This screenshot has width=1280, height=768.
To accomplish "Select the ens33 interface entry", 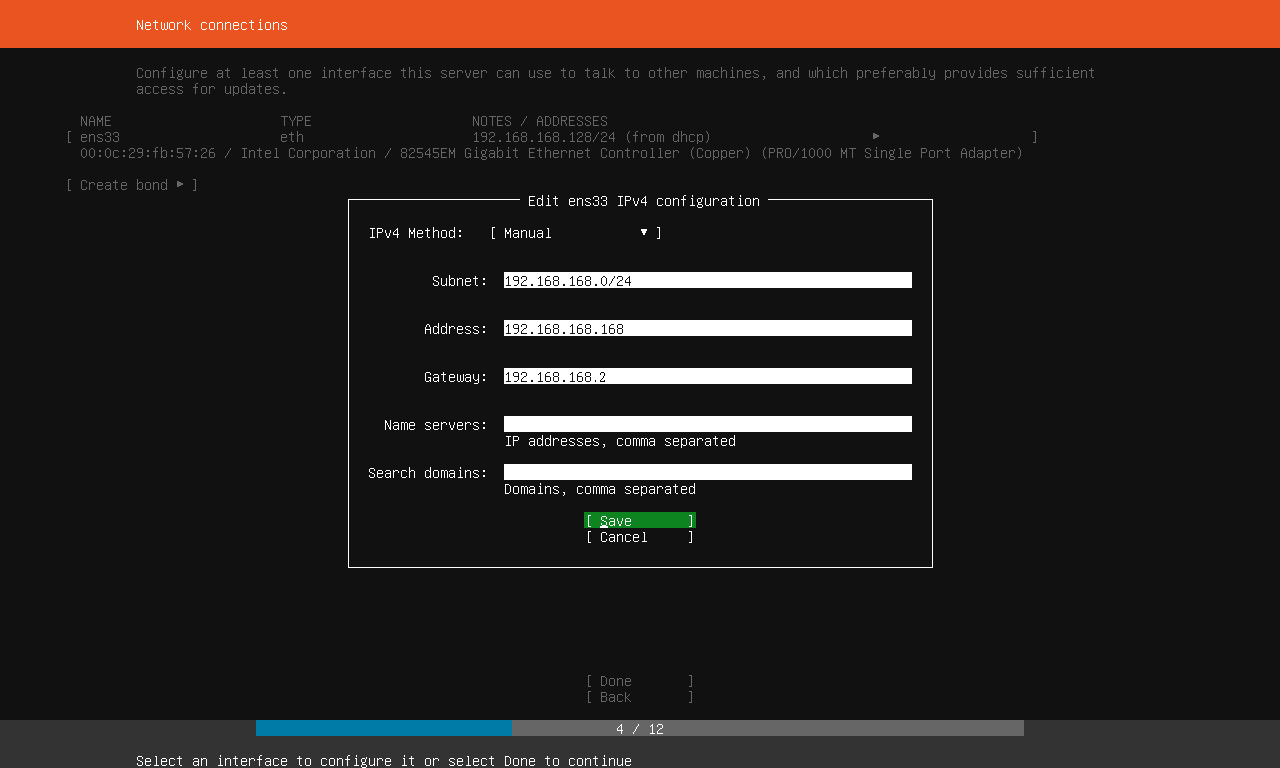I will tap(99, 137).
